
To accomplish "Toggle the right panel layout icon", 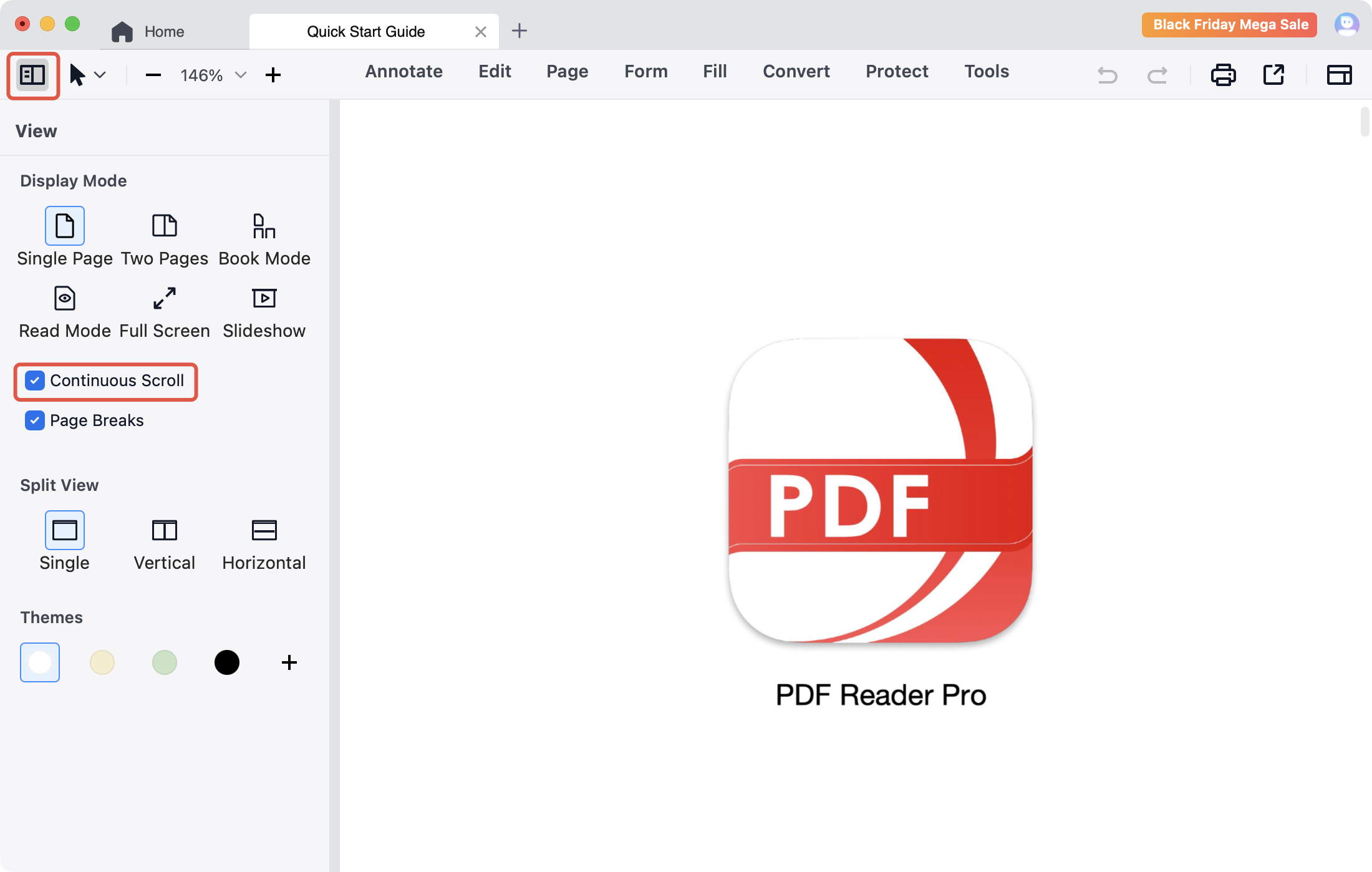I will [x=1339, y=75].
